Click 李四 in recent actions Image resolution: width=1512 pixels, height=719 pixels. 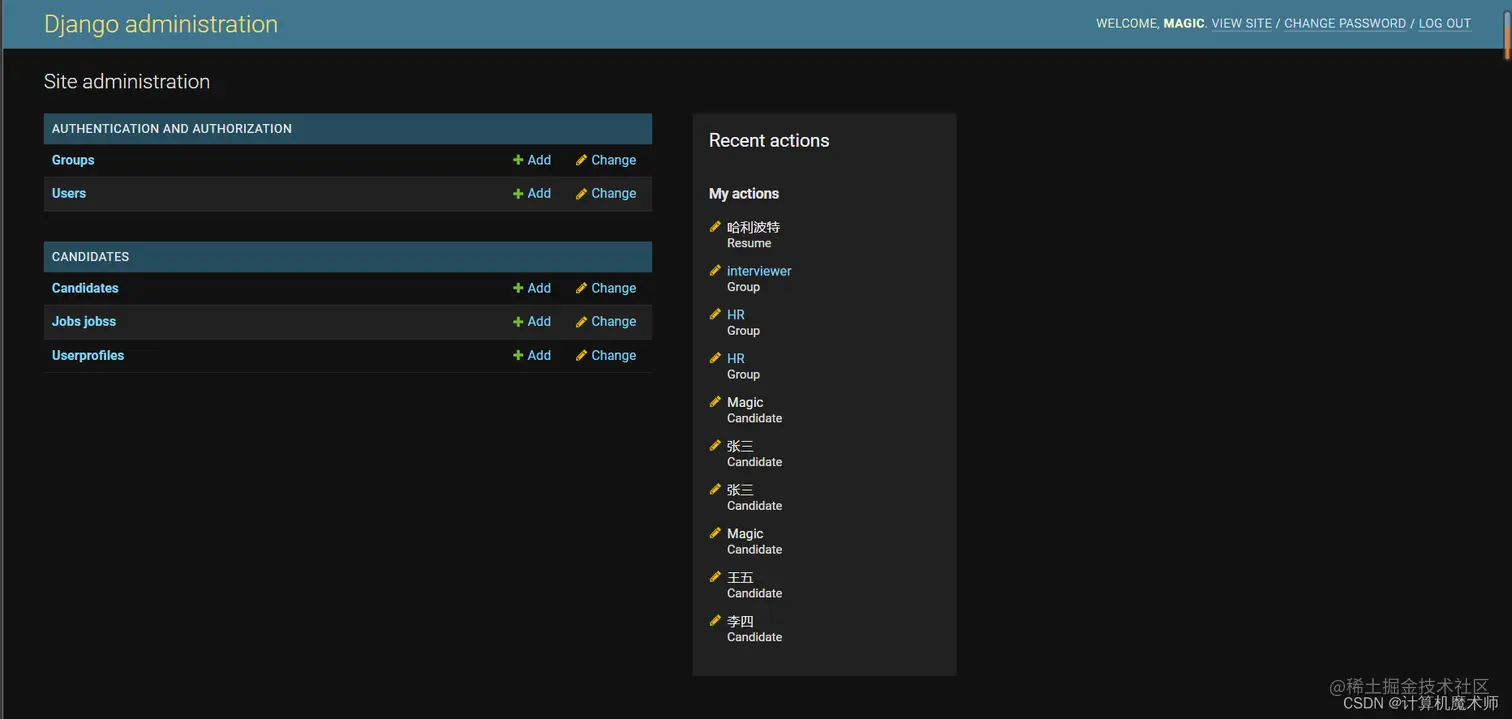740,621
